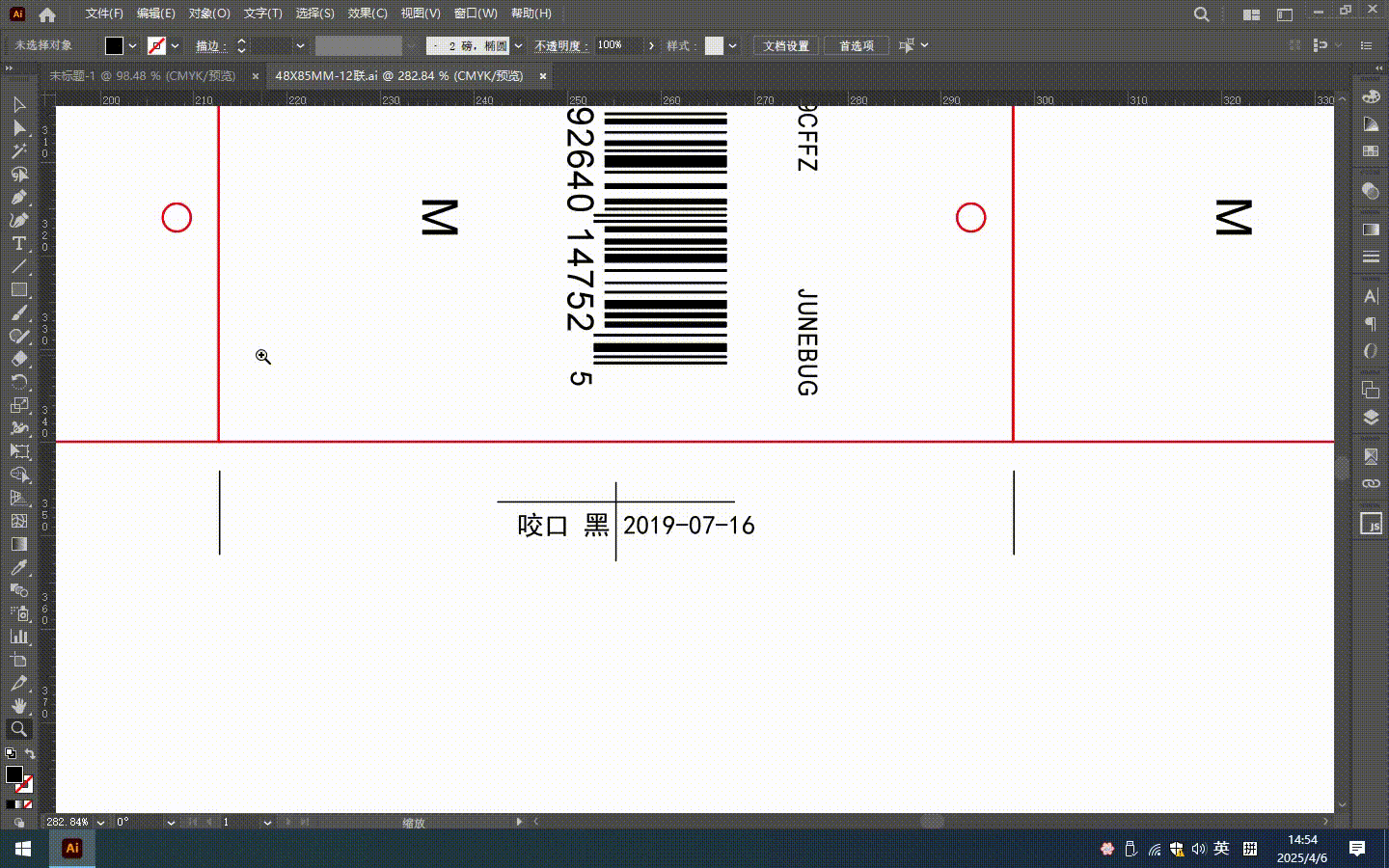Open brush definition dropdown (2 磅. 椭圆)
The image size is (1389, 868).
(518, 45)
